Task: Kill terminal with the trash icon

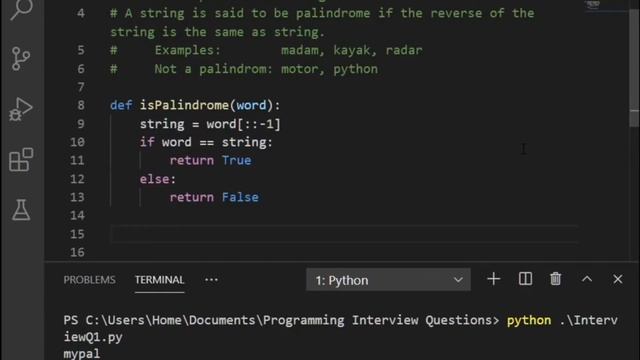Action: tap(556, 279)
